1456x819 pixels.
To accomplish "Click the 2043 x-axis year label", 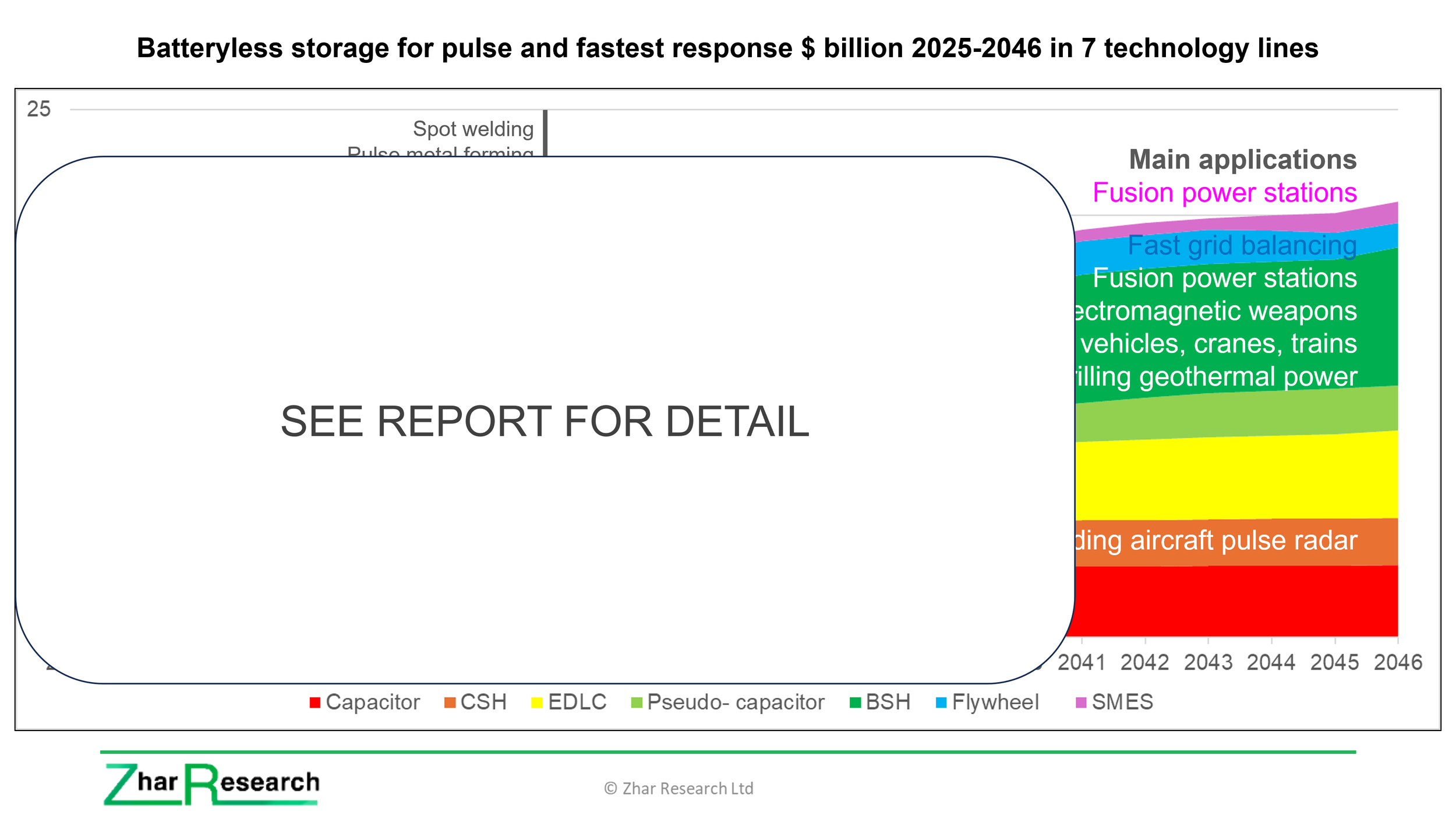I will pos(1208,662).
